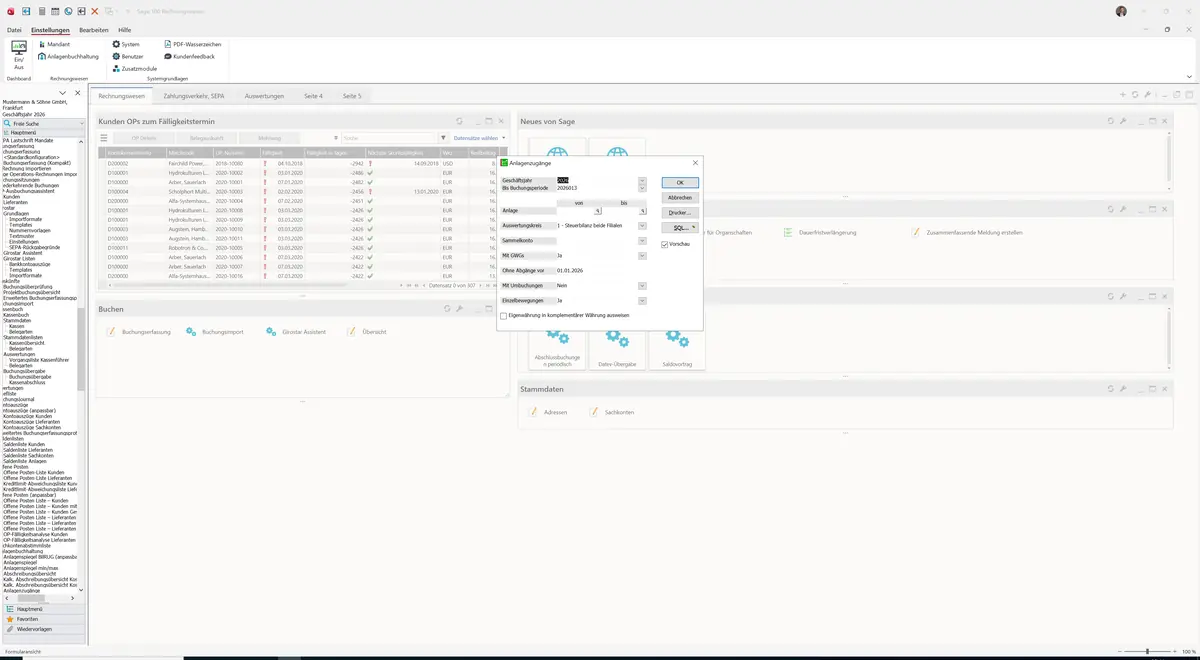Open the Einzelbewegungen dropdown
The height and width of the screenshot is (660, 1200).
(642, 300)
